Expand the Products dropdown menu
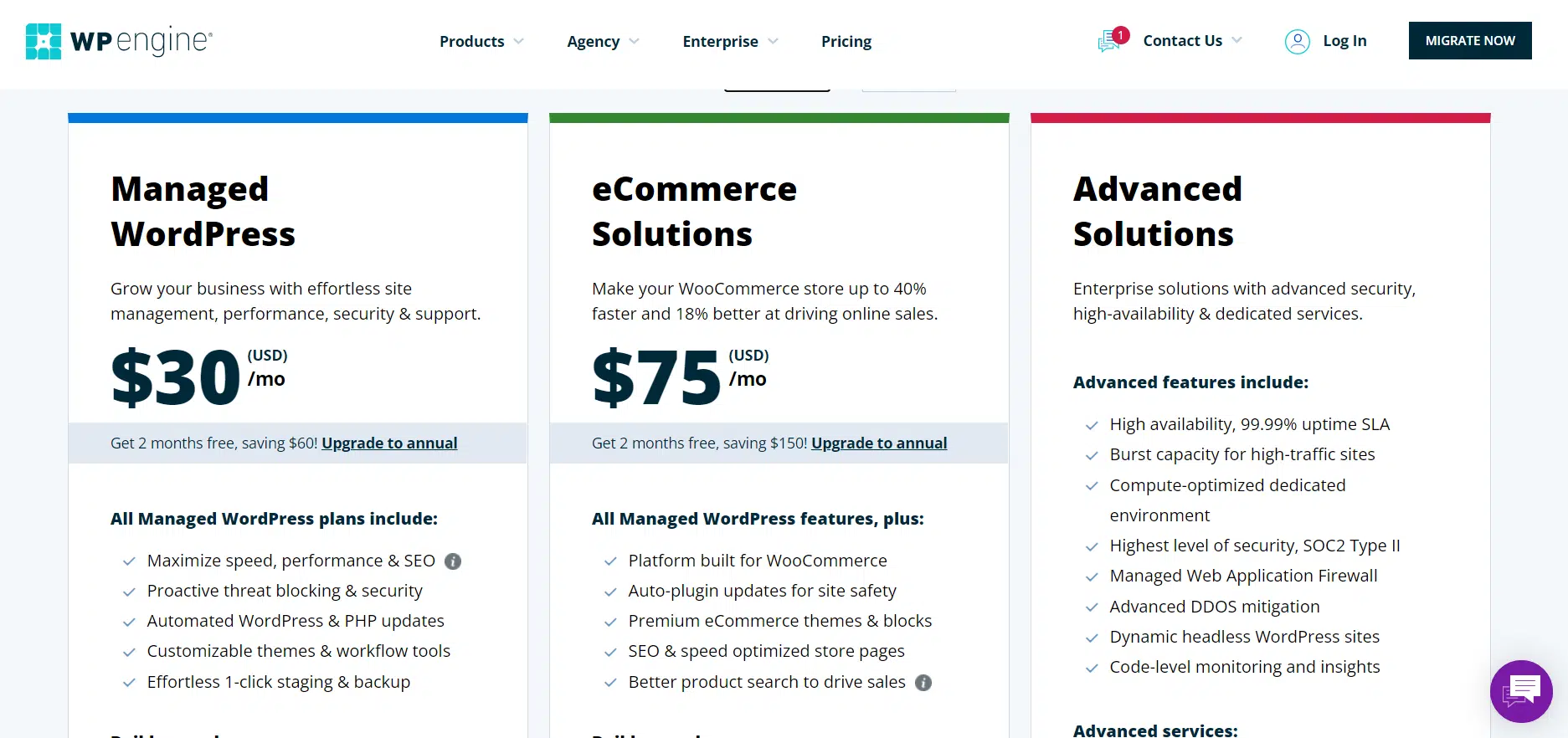The image size is (1568, 738). coord(481,41)
